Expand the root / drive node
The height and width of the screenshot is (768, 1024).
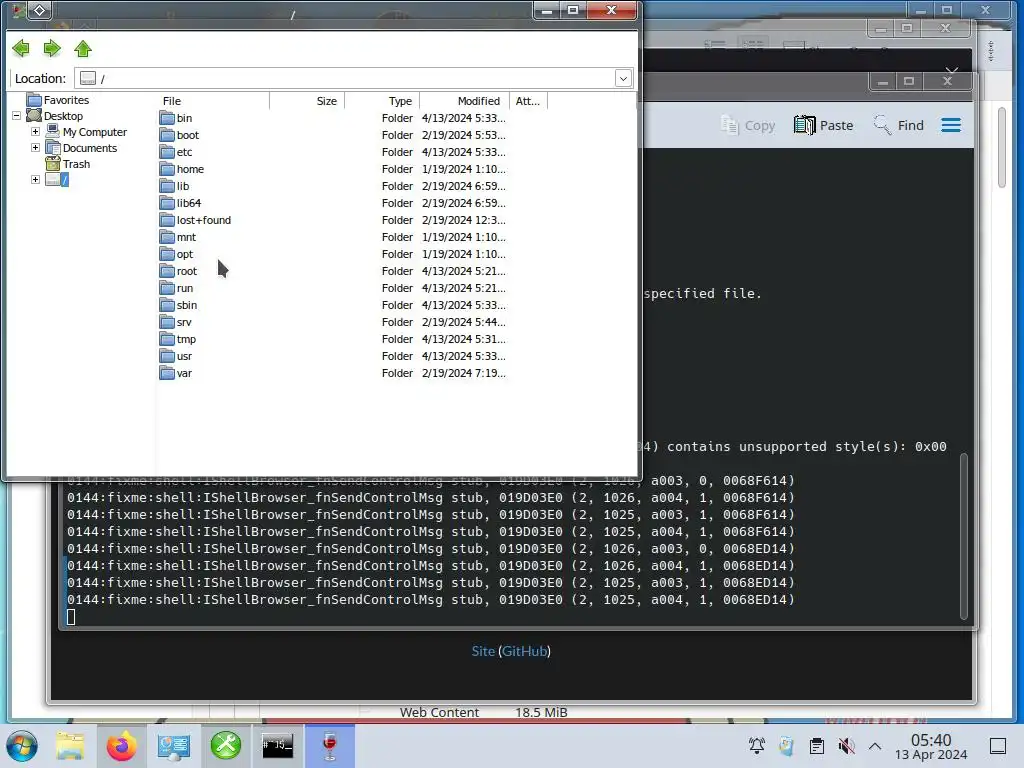[x=35, y=180]
